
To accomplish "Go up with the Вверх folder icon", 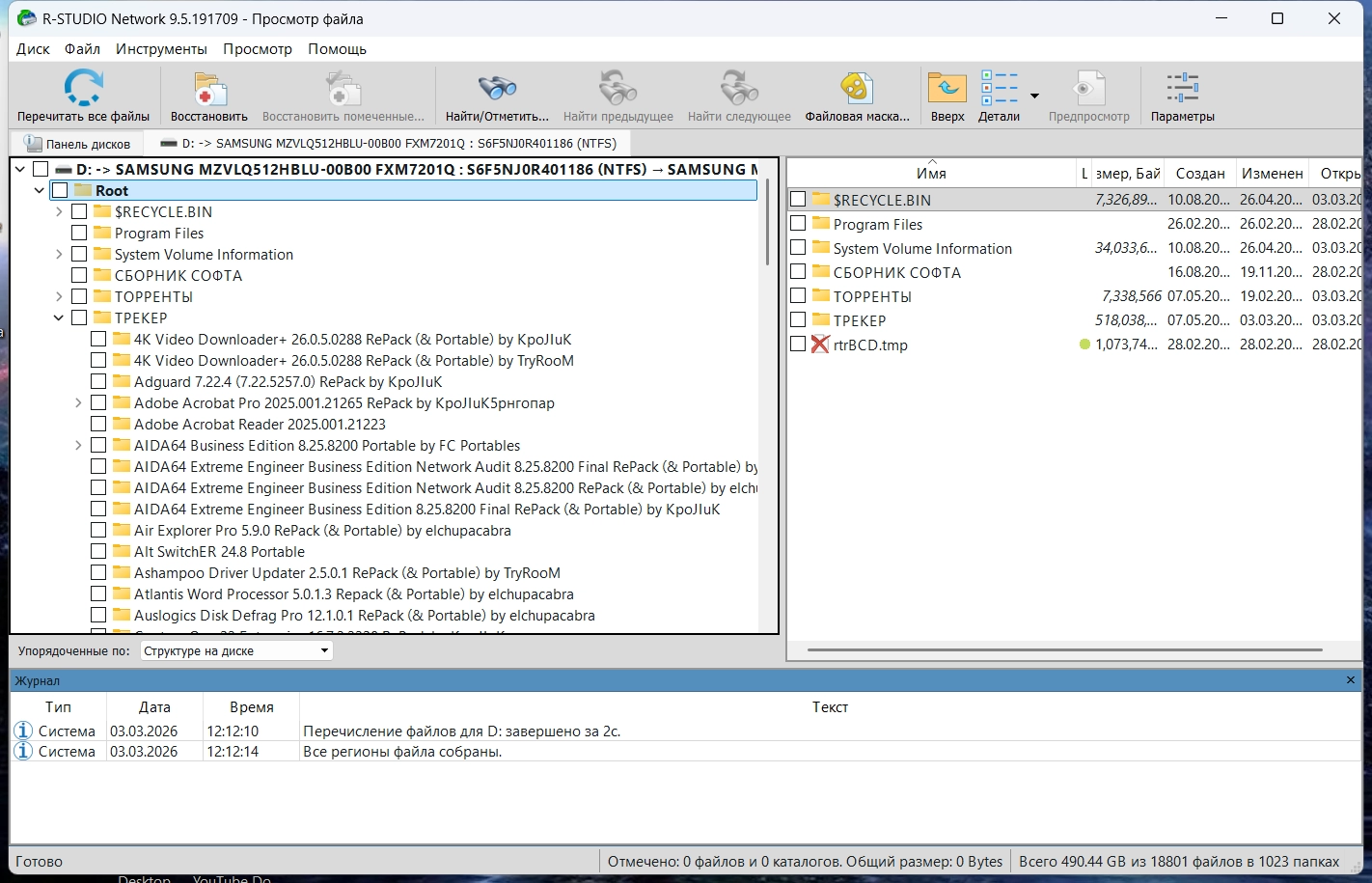I will (947, 88).
